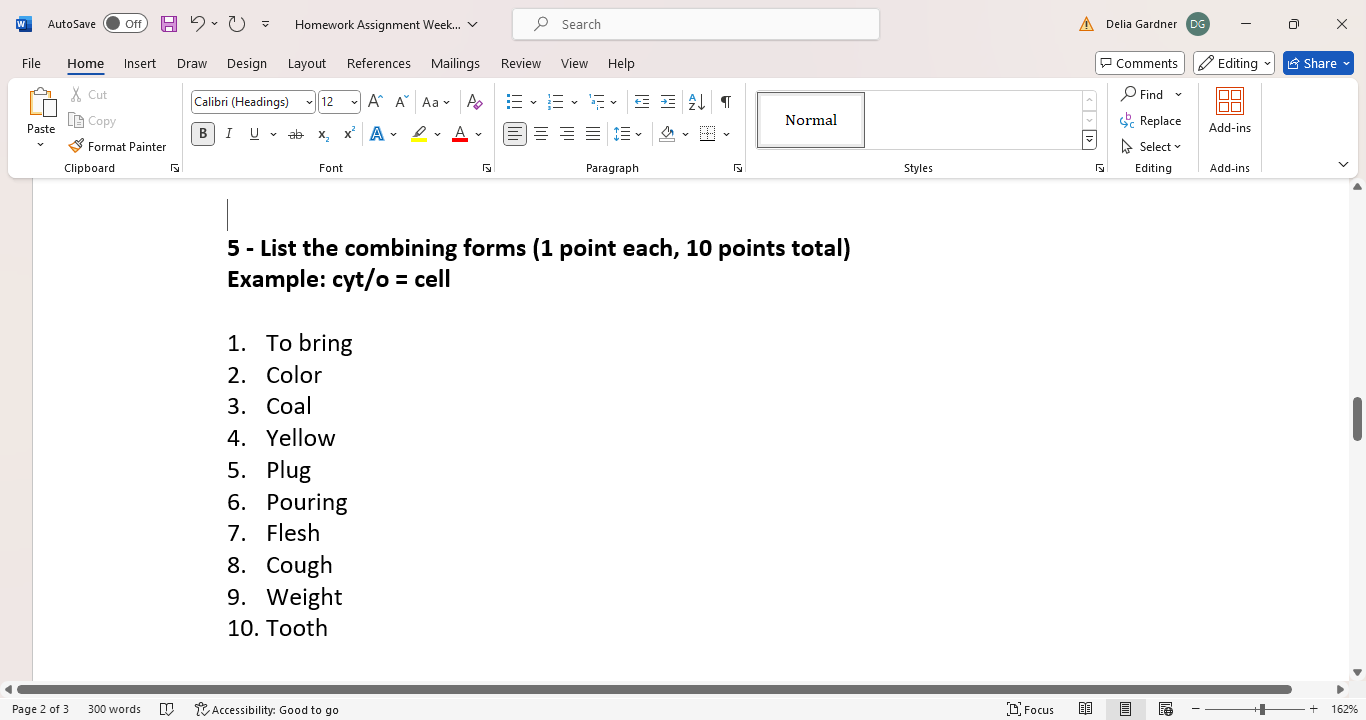The image size is (1366, 720).
Task: Expand bullet list style dropdown
Action: 533,102
